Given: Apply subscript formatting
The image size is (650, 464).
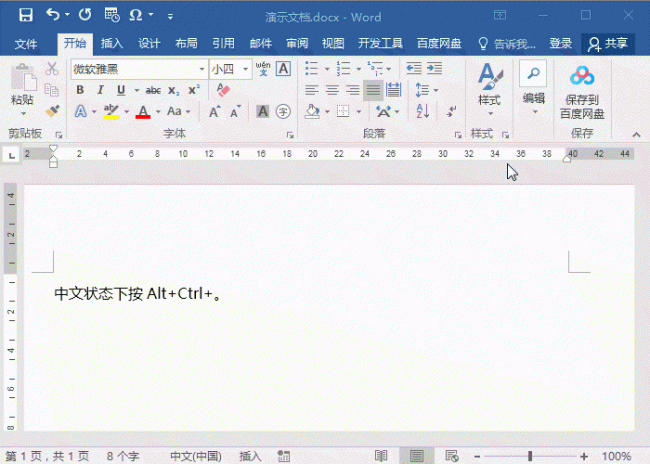Looking at the screenshot, I should [174, 90].
